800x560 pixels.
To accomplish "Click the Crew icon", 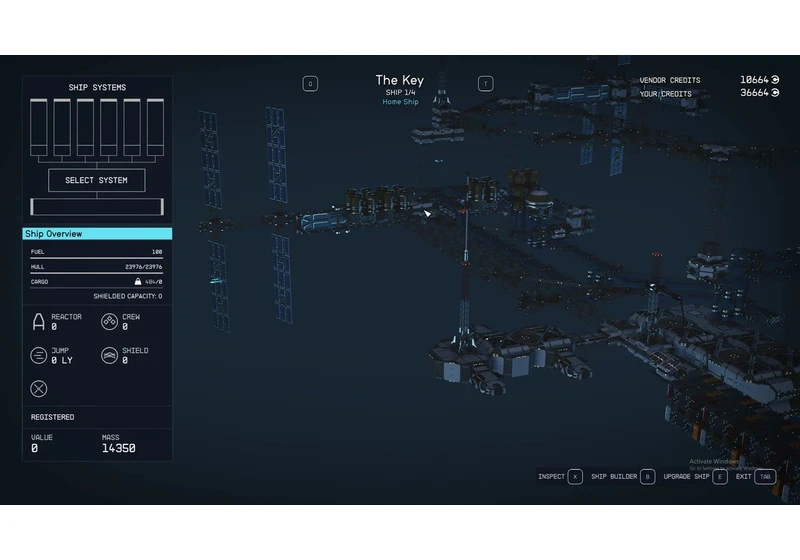I will (109, 322).
